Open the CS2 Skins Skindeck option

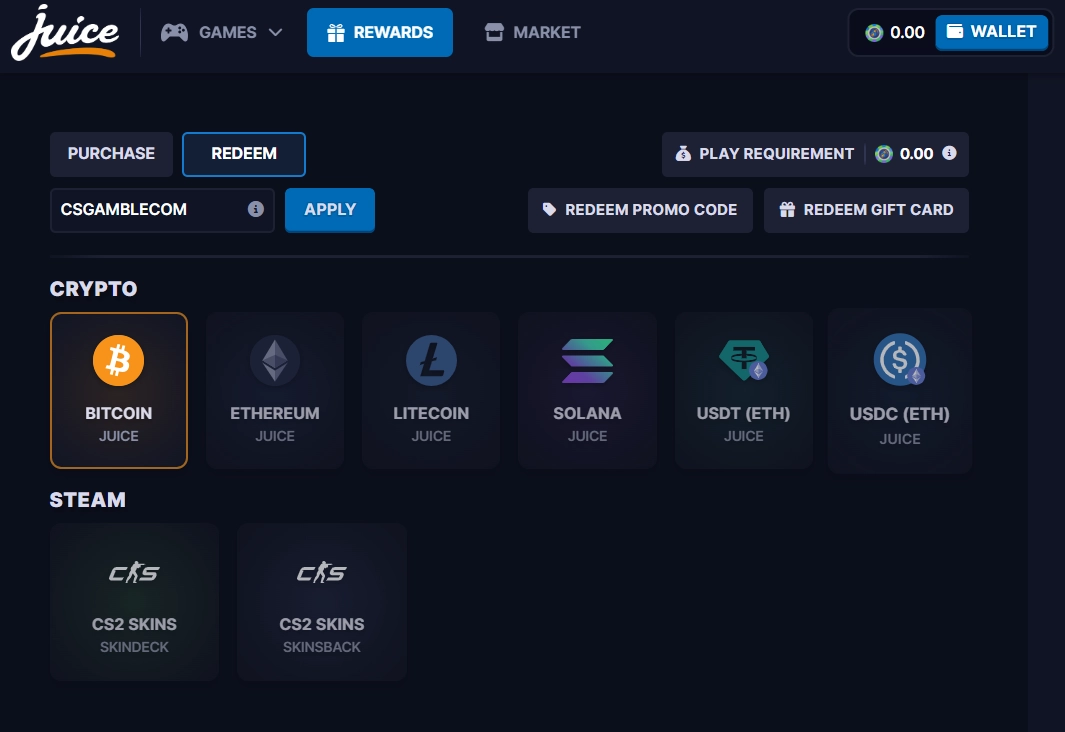click(x=133, y=601)
